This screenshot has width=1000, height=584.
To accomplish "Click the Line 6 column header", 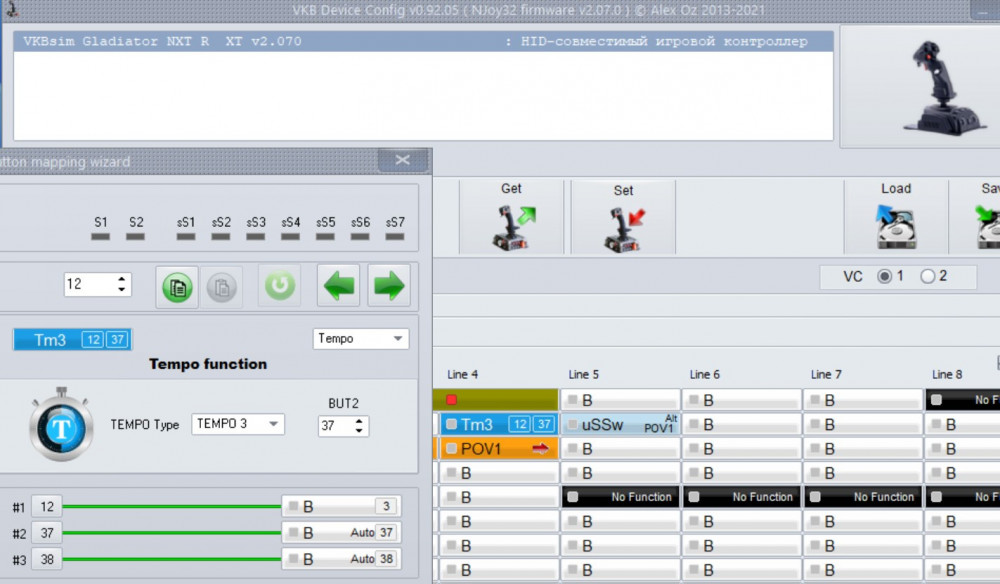I will pyautogui.click(x=705, y=375).
